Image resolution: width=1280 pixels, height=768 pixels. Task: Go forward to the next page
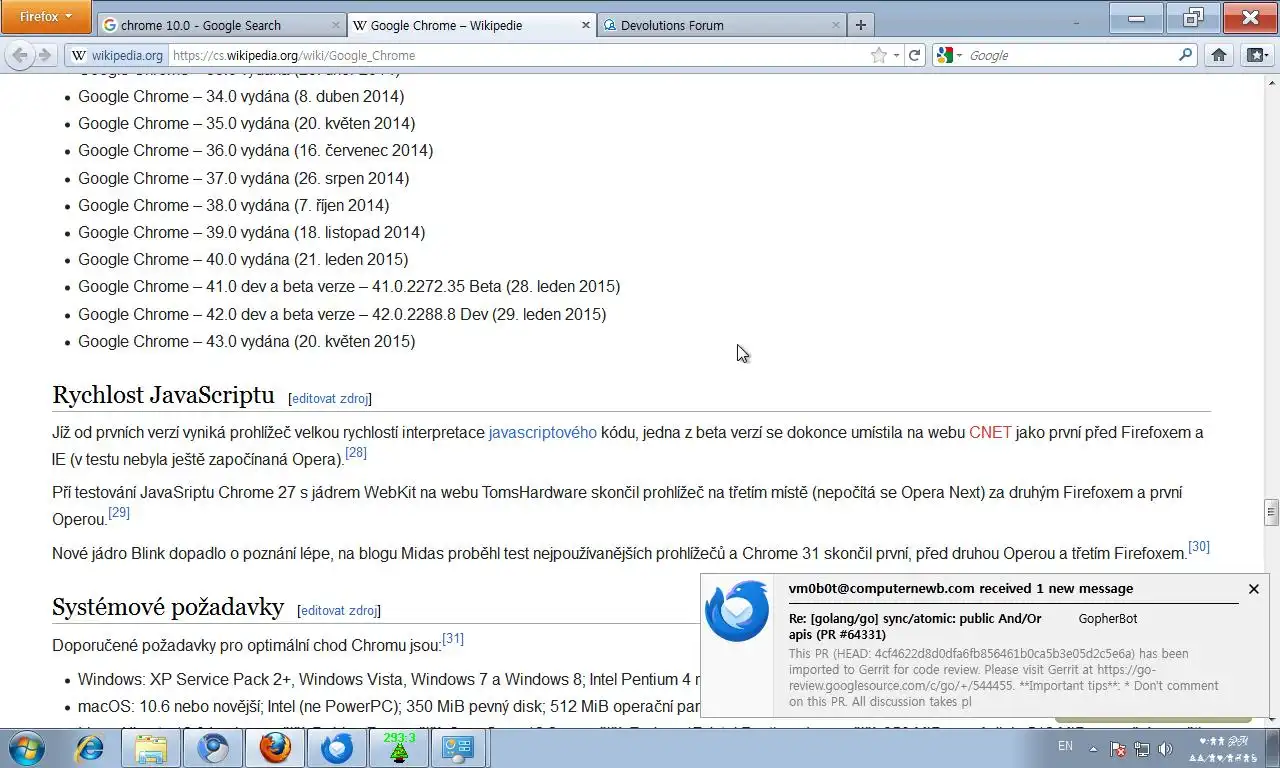(x=44, y=55)
